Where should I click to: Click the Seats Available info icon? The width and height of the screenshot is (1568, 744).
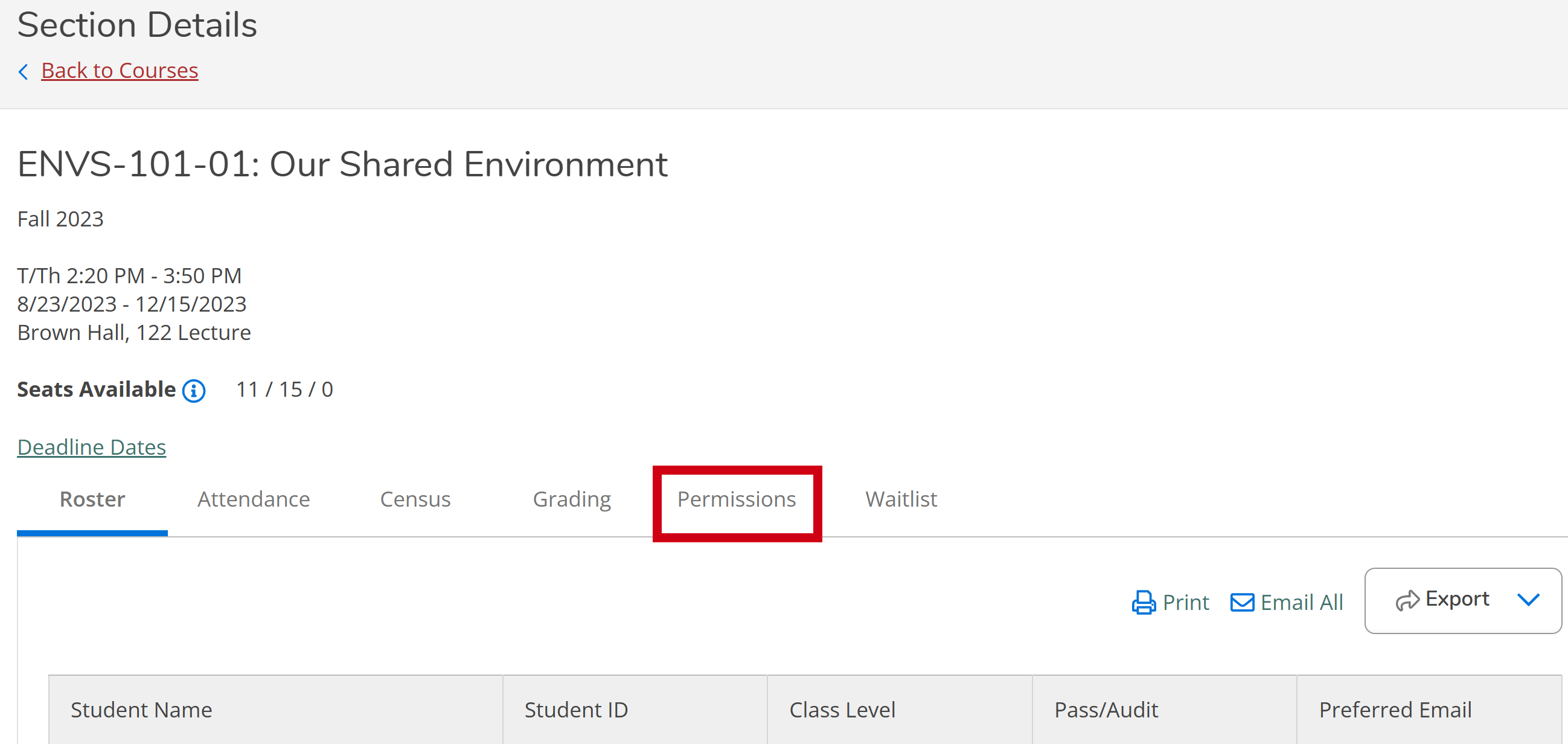click(x=194, y=390)
